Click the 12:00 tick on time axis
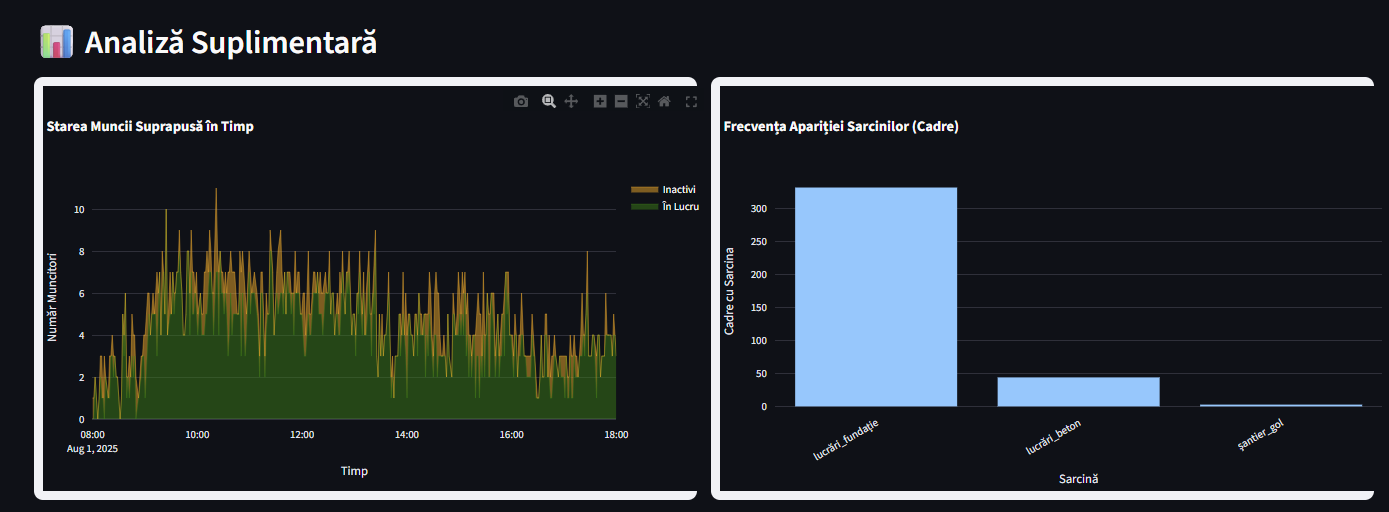1389x512 pixels. (x=302, y=435)
